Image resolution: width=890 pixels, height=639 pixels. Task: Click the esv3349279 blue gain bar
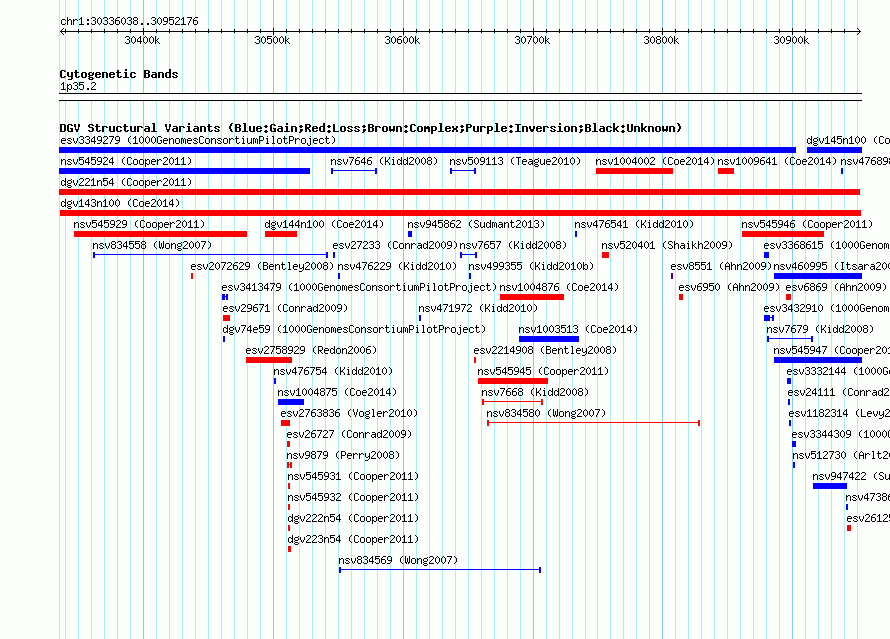click(x=427, y=150)
